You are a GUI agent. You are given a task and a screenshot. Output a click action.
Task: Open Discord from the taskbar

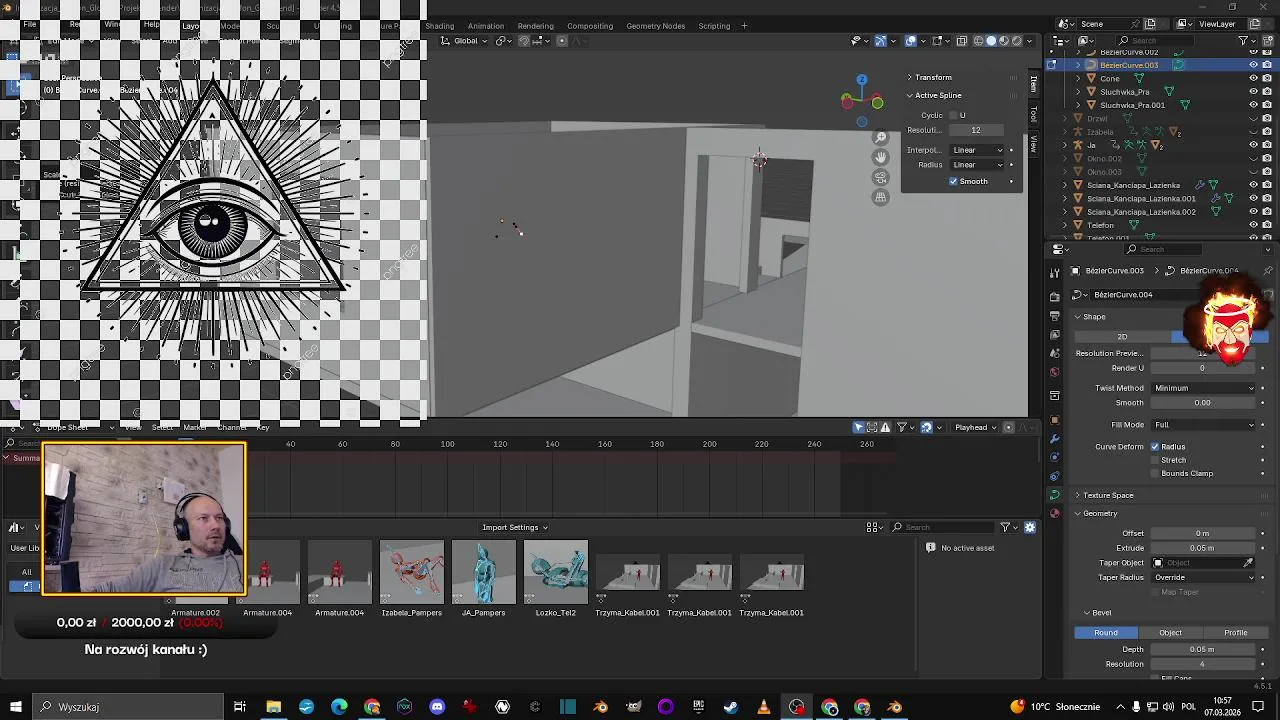pos(437,707)
